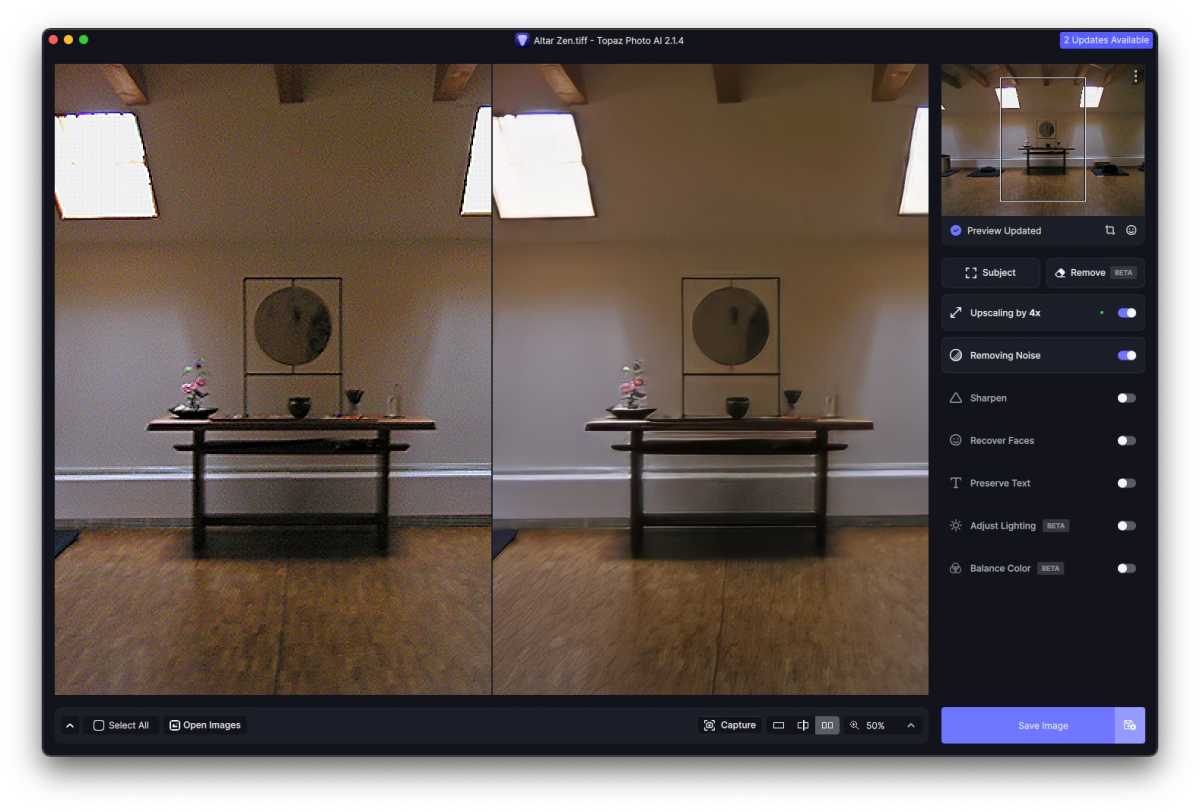Click the Recover Faces smiley icon
This screenshot has height=812, width=1200.
pos(955,440)
